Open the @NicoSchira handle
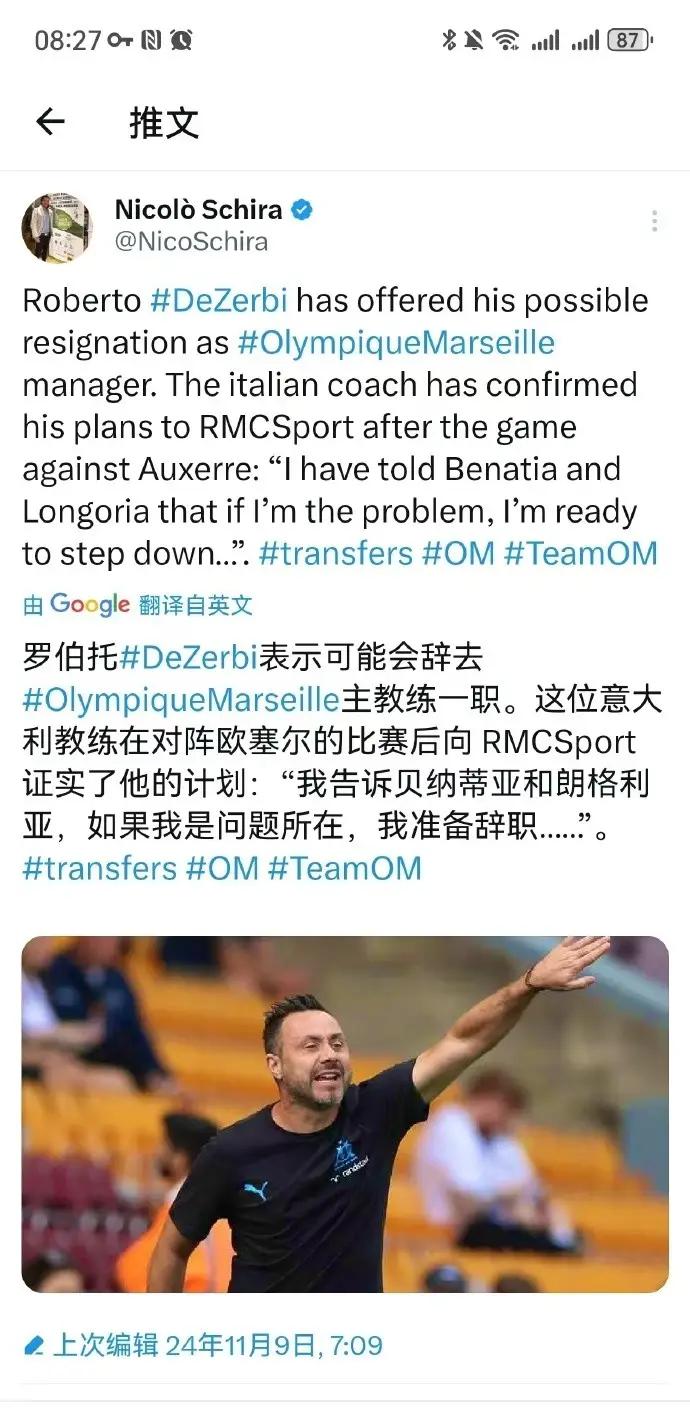 point(191,242)
